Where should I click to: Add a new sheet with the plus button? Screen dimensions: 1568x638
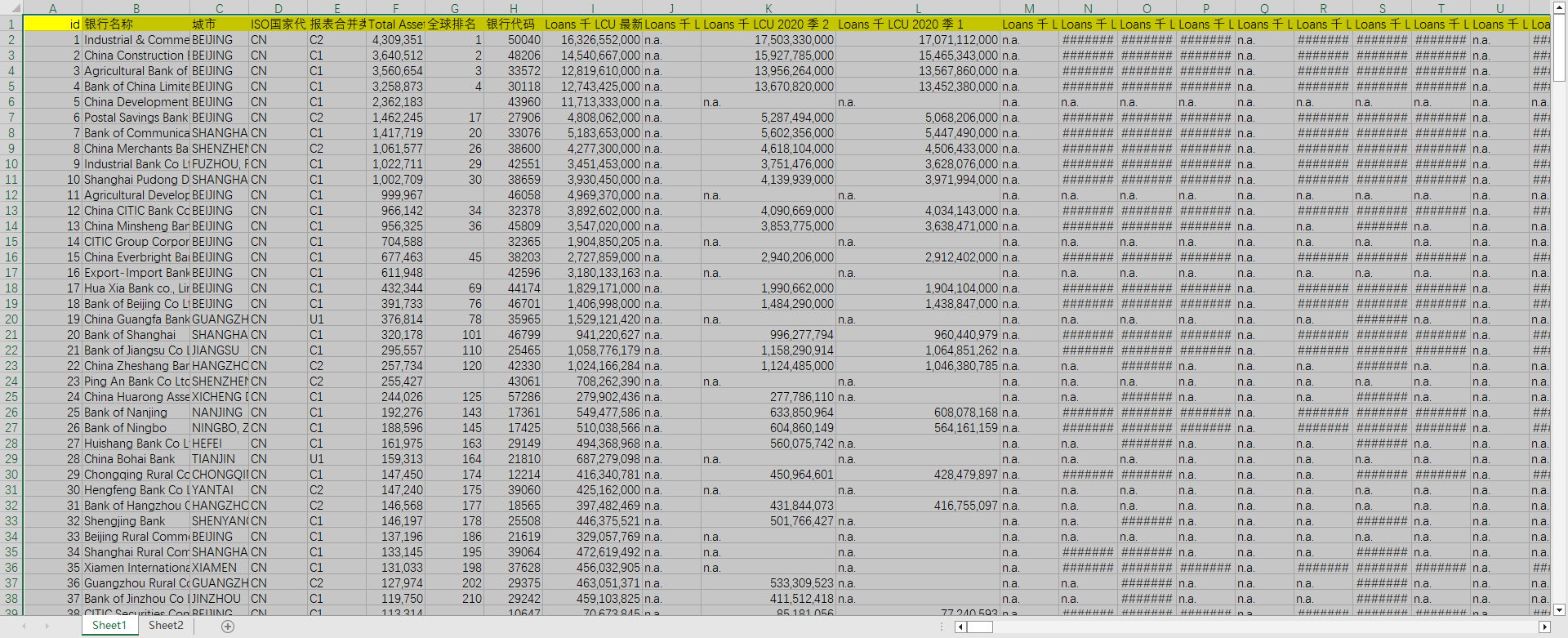228,626
